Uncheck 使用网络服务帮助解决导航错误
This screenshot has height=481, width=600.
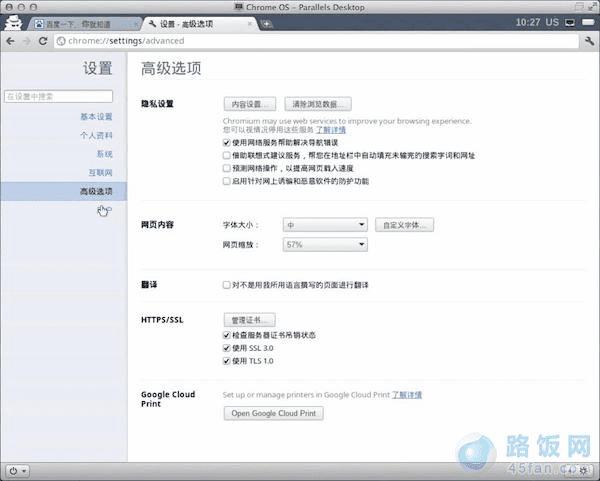(x=227, y=143)
